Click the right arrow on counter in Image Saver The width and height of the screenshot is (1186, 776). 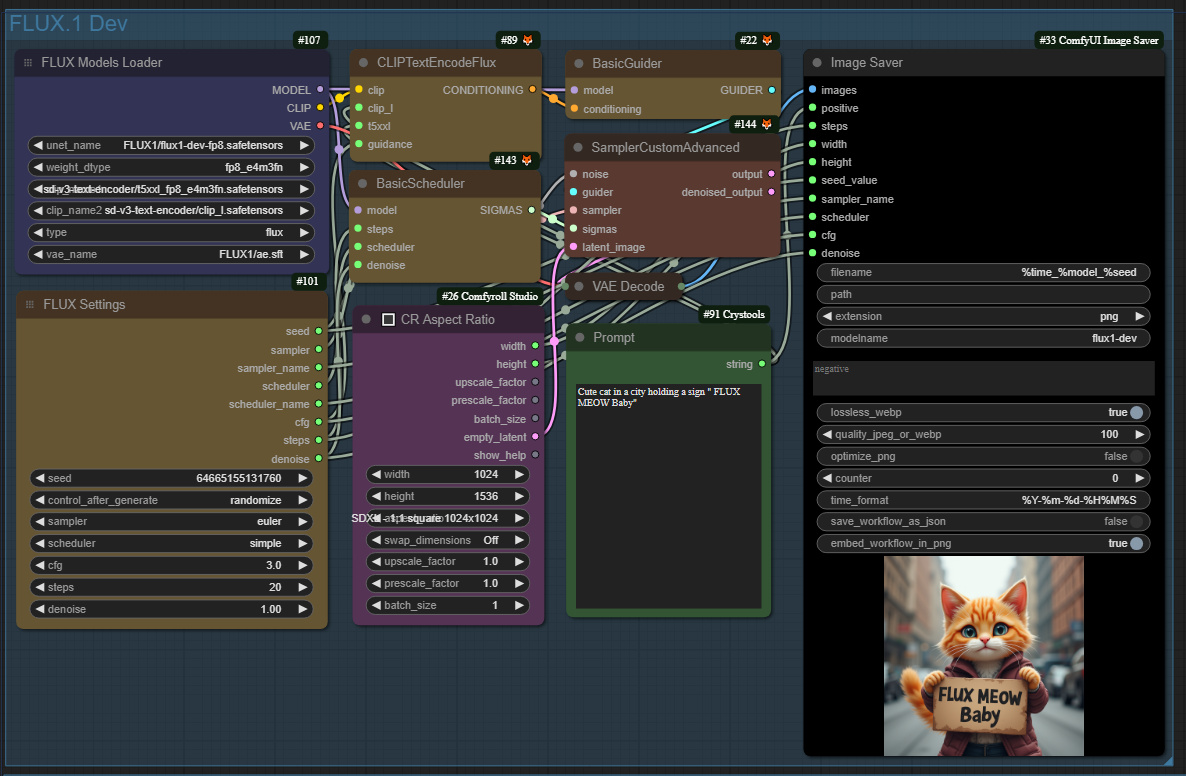click(x=1139, y=477)
